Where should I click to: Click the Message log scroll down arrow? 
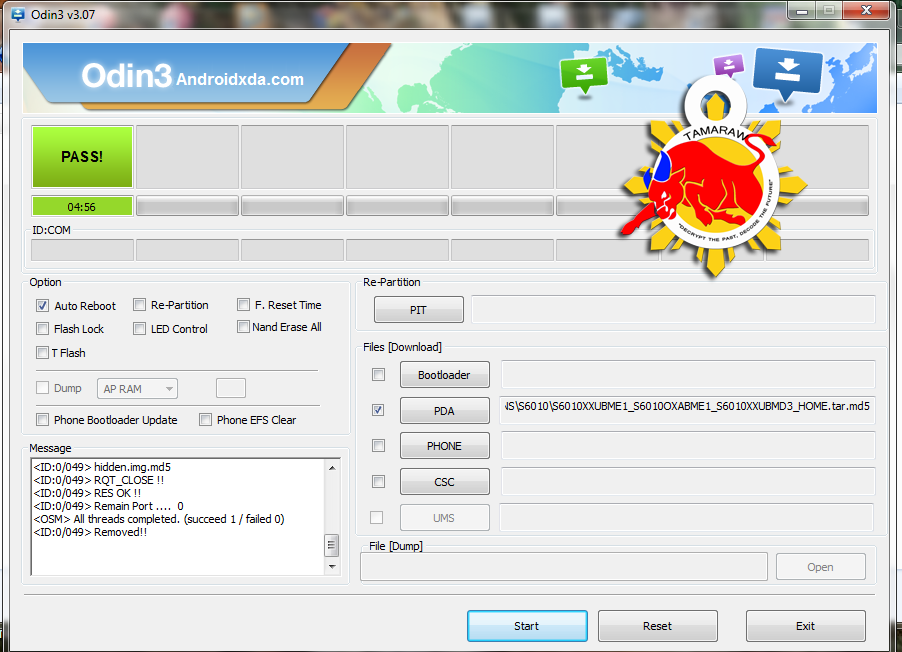click(x=332, y=567)
